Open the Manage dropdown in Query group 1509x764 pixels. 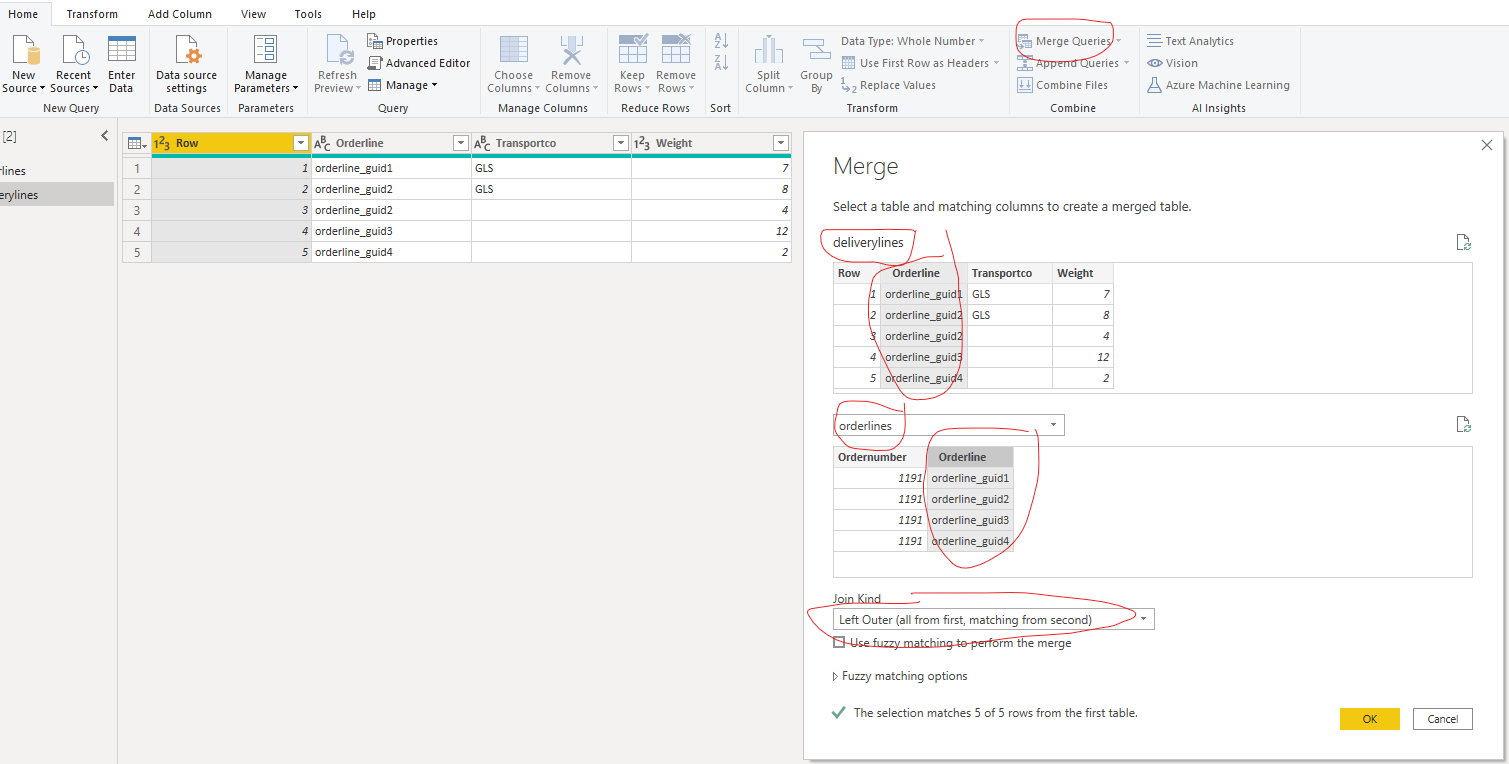pos(403,85)
